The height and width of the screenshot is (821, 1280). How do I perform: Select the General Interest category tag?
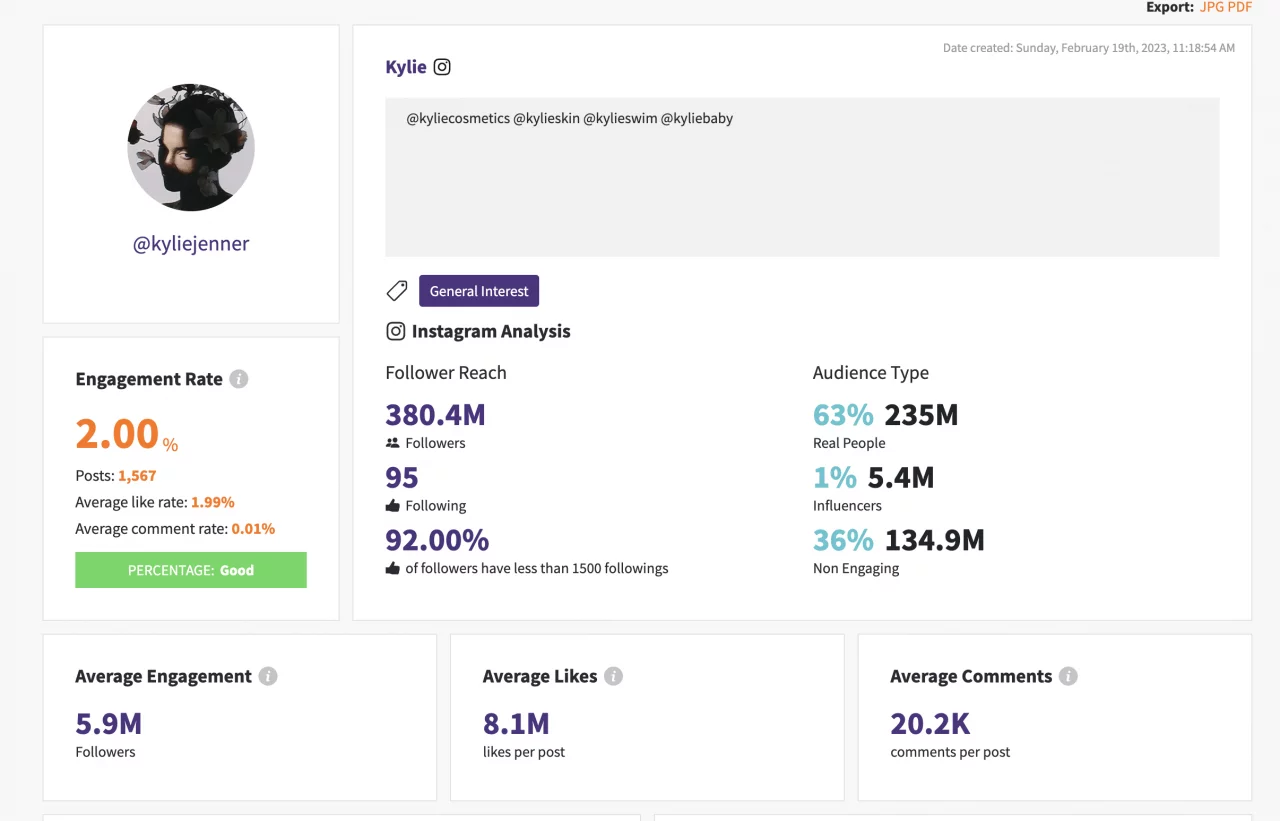479,290
